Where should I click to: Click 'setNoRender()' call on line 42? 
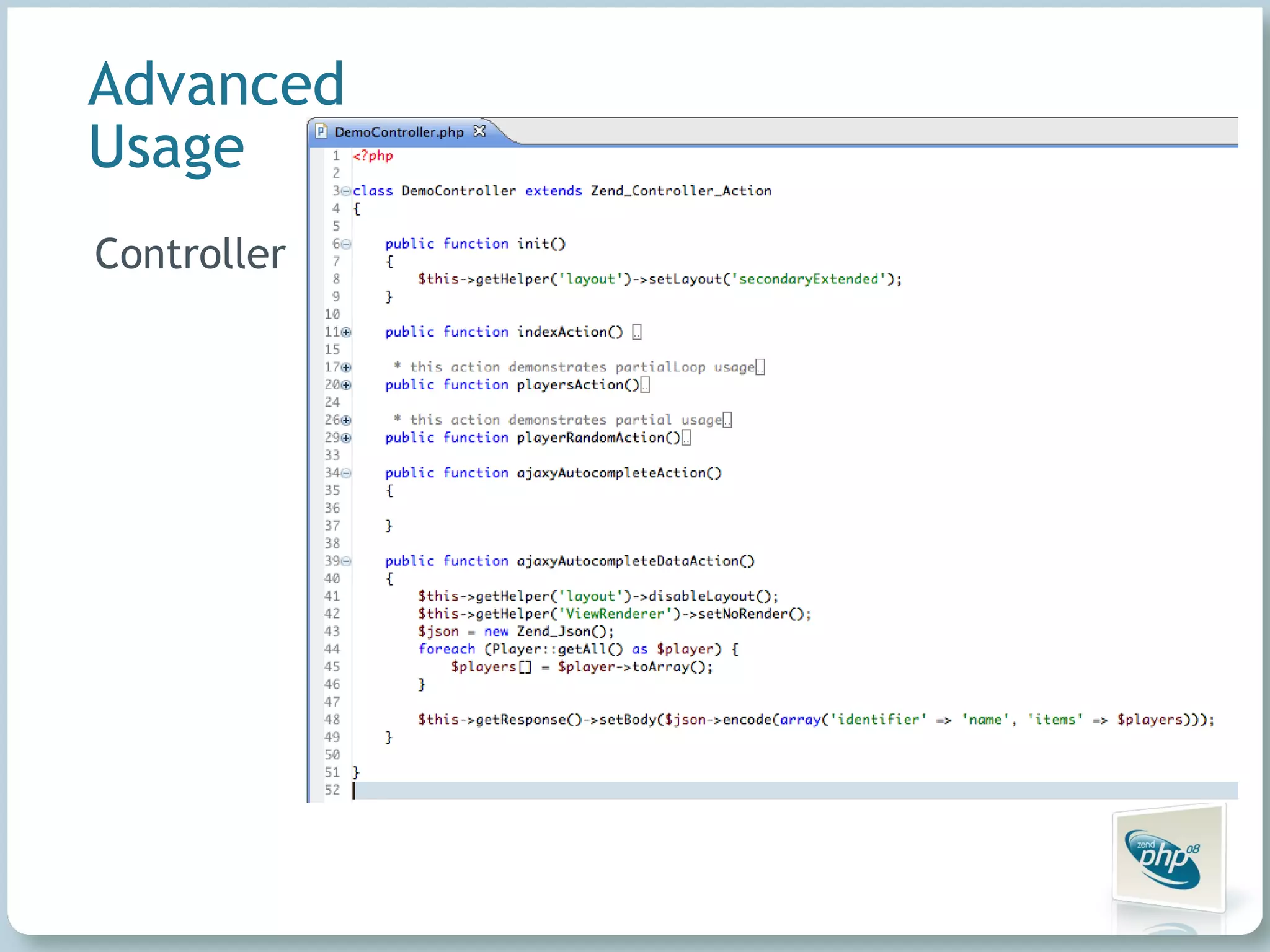[x=750, y=614]
